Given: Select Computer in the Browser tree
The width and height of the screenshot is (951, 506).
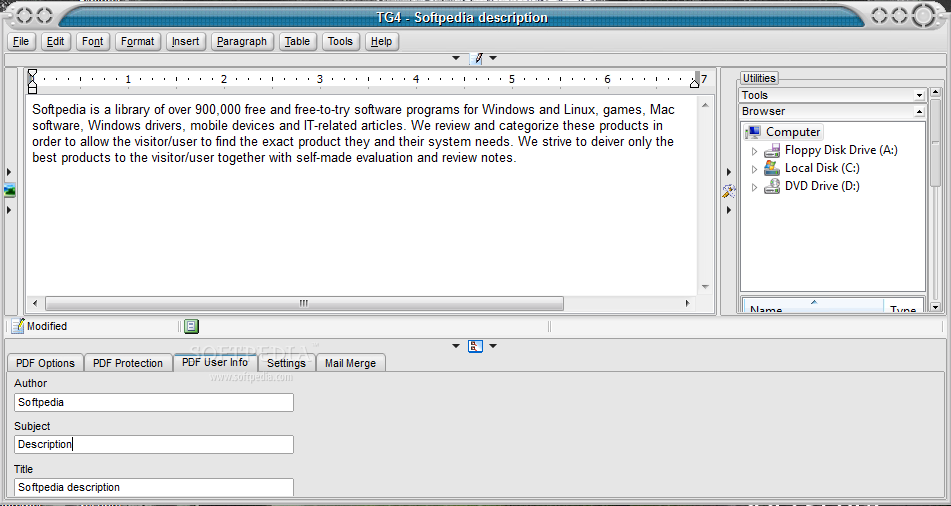Looking at the screenshot, I should click(793, 132).
